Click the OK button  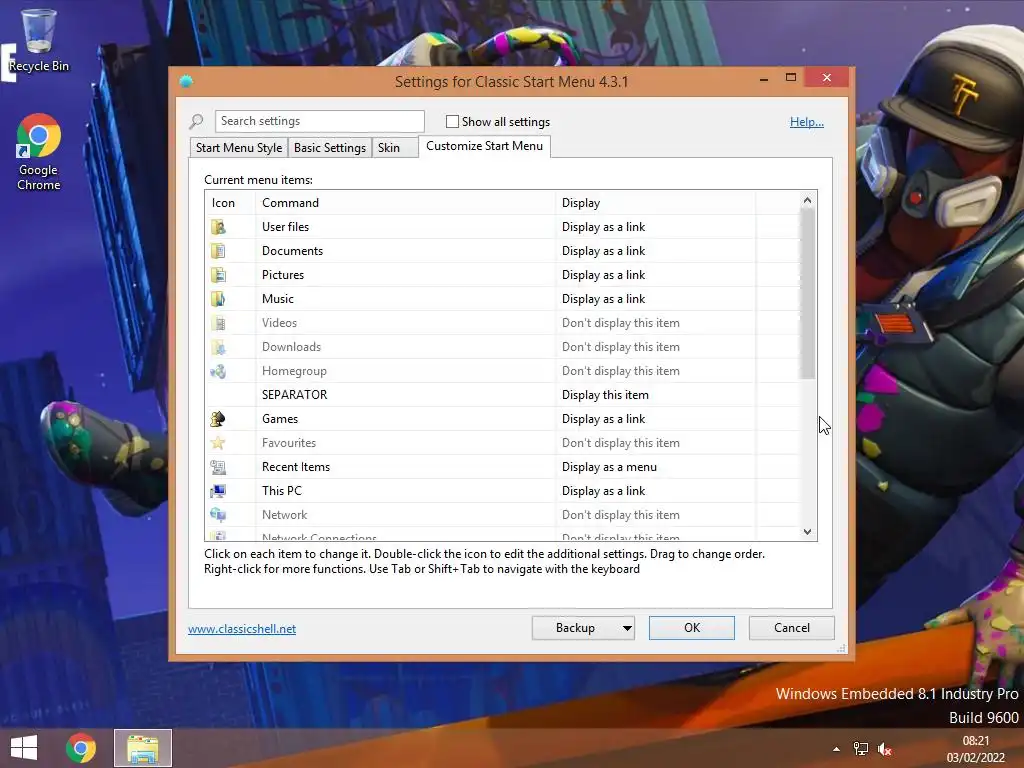point(692,628)
